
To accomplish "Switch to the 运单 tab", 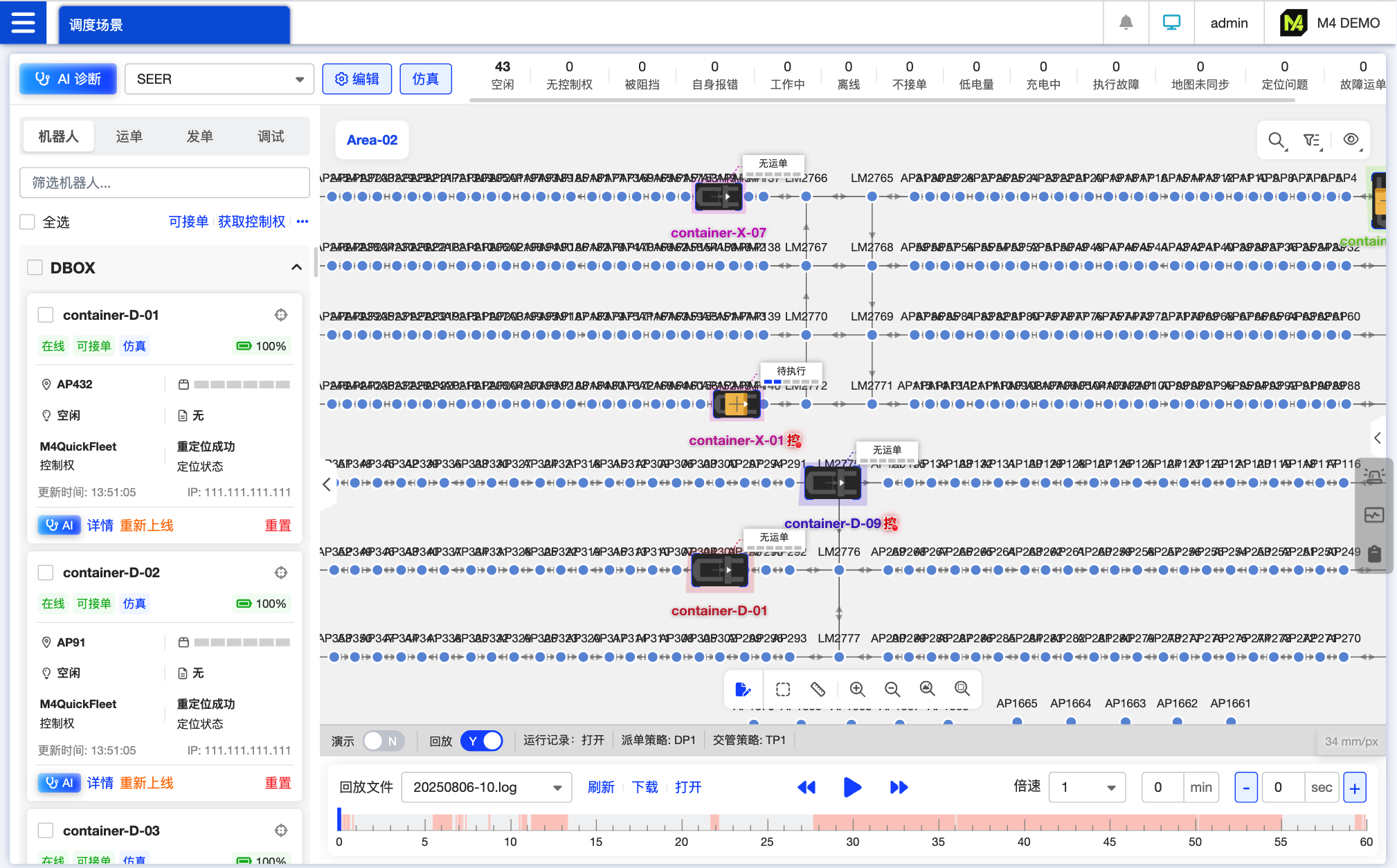I will pos(129,136).
